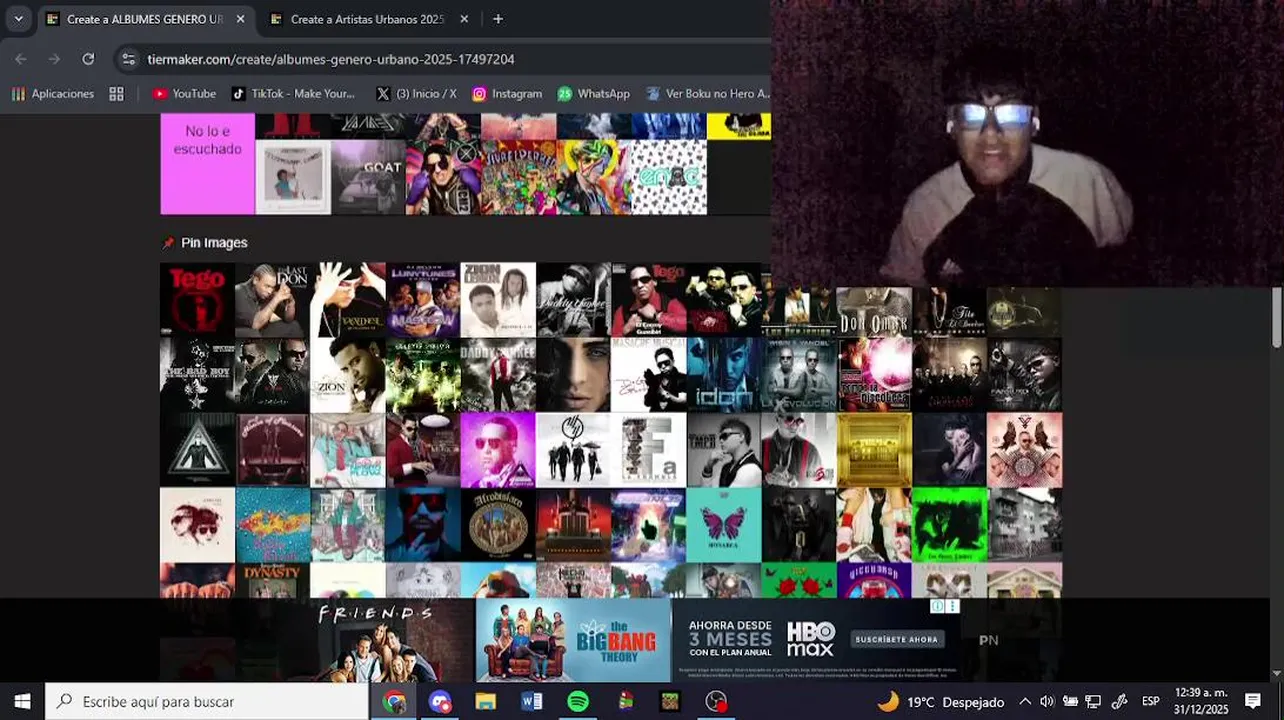The height and width of the screenshot is (720, 1284).
Task: Open the Ver Boku no Hero A... bookmark
Action: (707, 93)
